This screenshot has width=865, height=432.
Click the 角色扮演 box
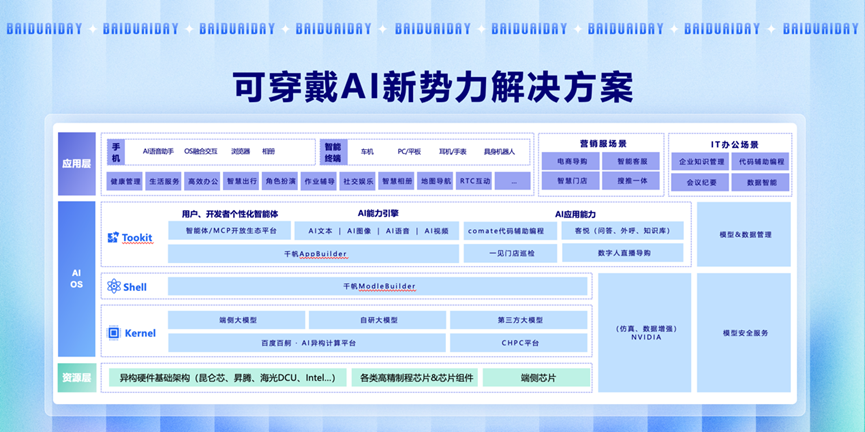click(x=280, y=181)
